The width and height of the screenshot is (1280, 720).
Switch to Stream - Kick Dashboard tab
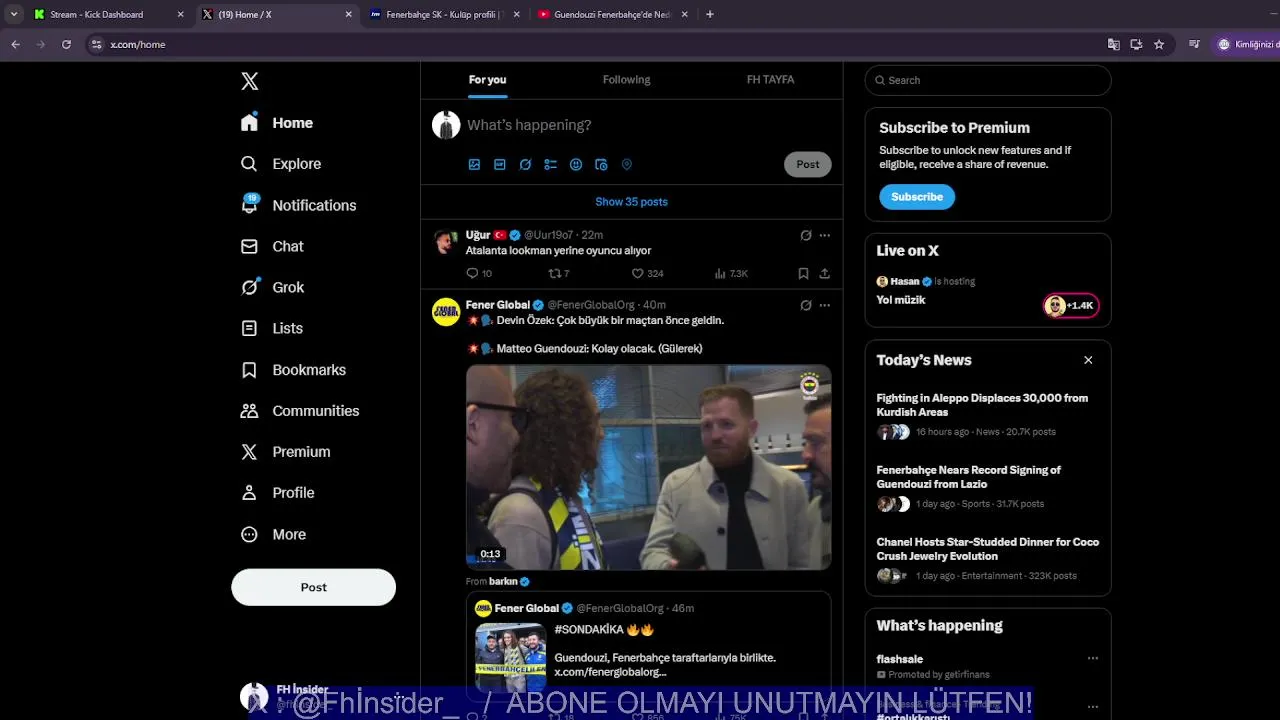click(x=109, y=14)
